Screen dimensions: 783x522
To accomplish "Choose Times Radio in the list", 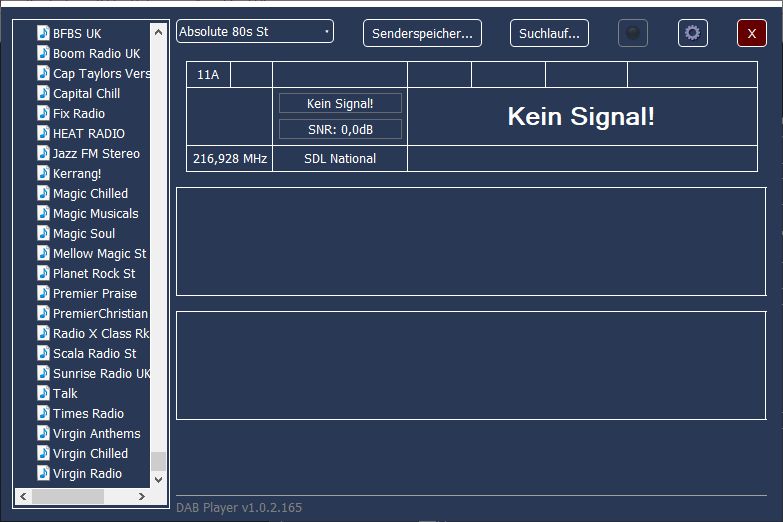I will point(88,413).
